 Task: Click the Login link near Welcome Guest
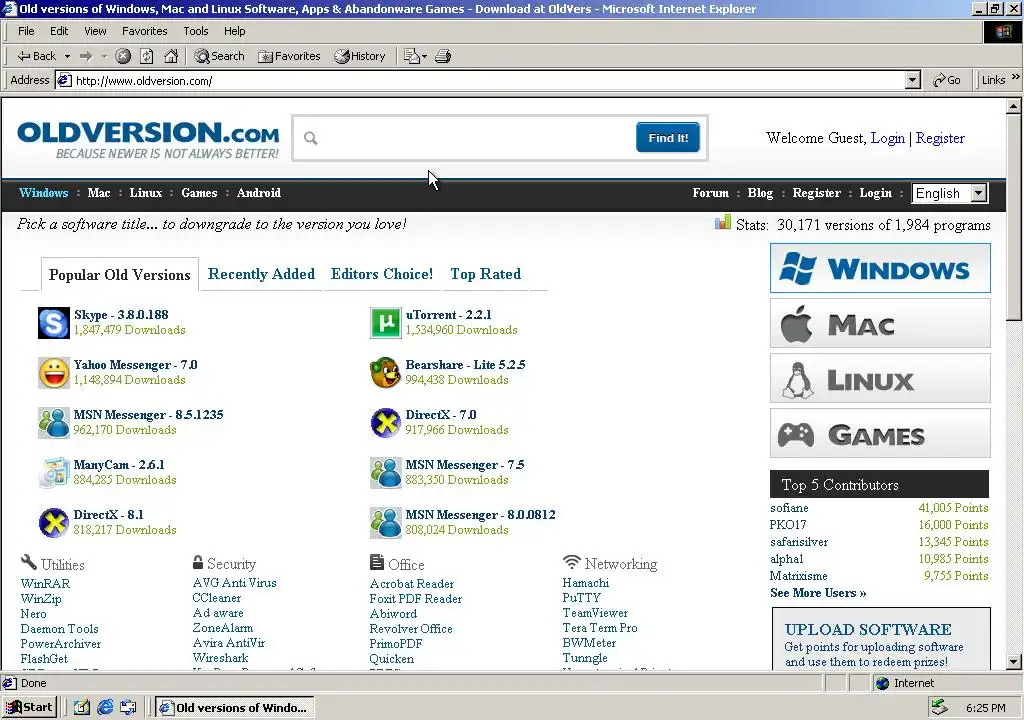tap(888, 138)
